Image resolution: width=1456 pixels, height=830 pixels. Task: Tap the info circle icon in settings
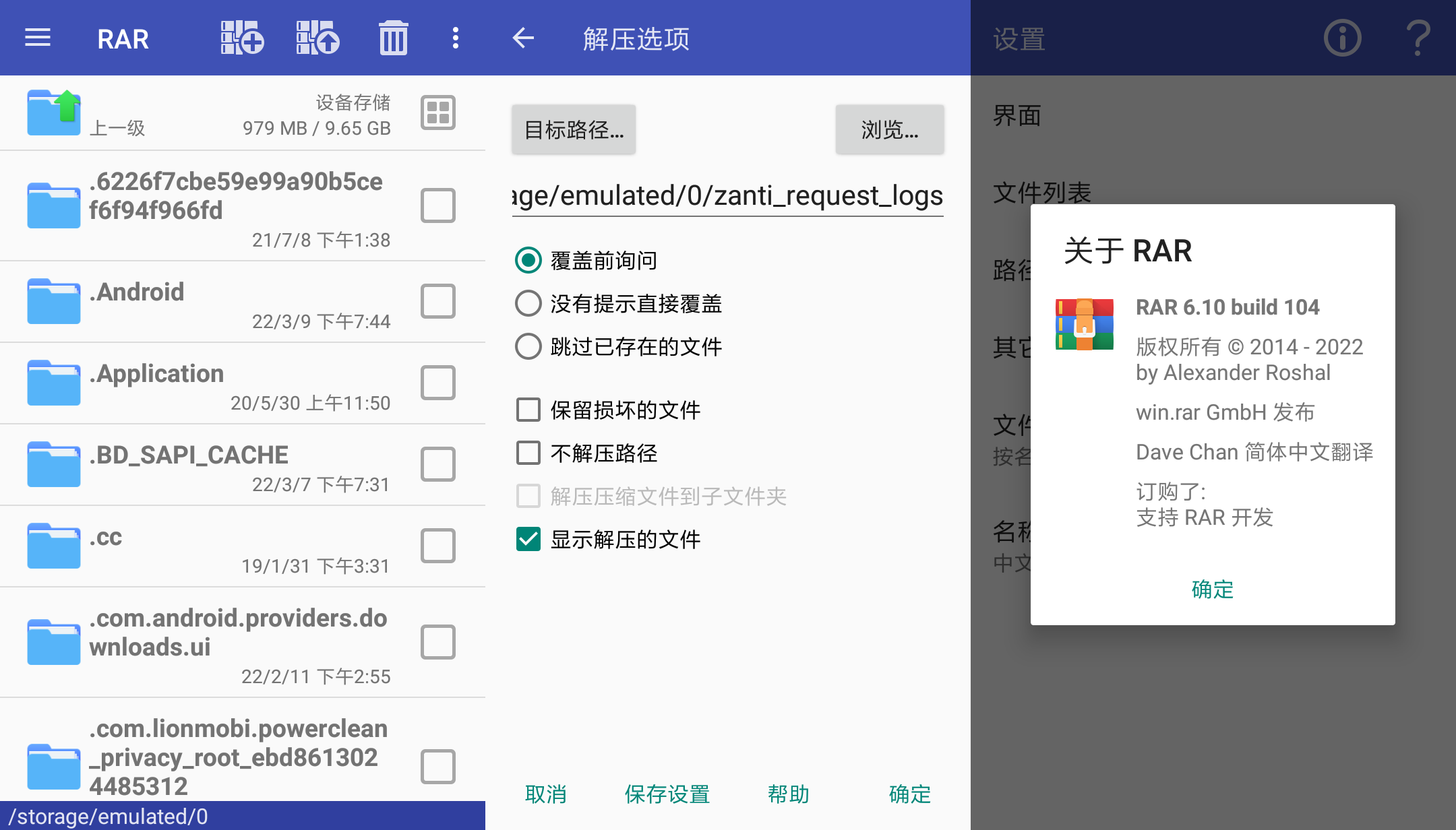click(1342, 38)
